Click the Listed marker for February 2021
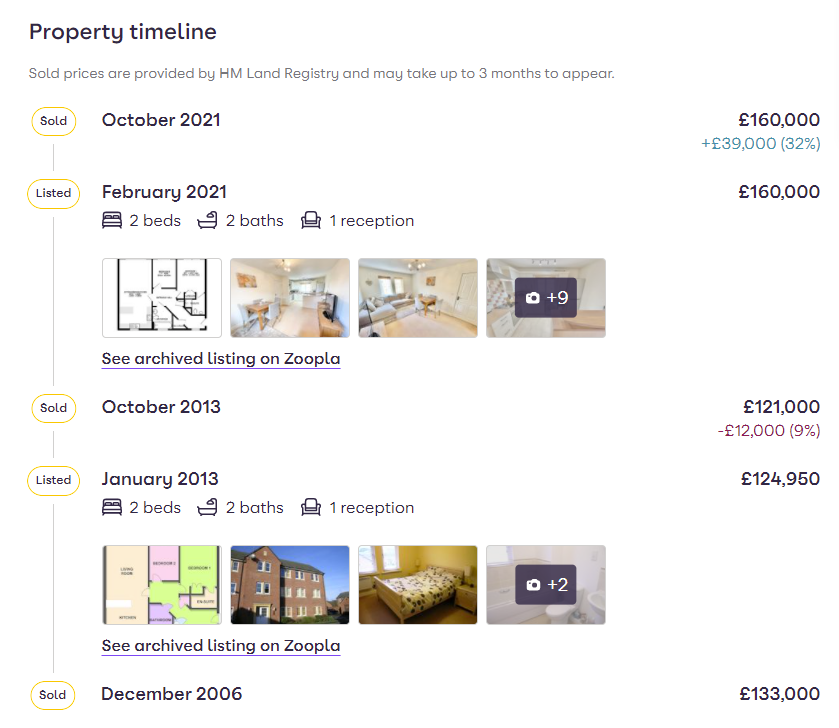Screen dimensions: 839x728 click(x=53, y=193)
